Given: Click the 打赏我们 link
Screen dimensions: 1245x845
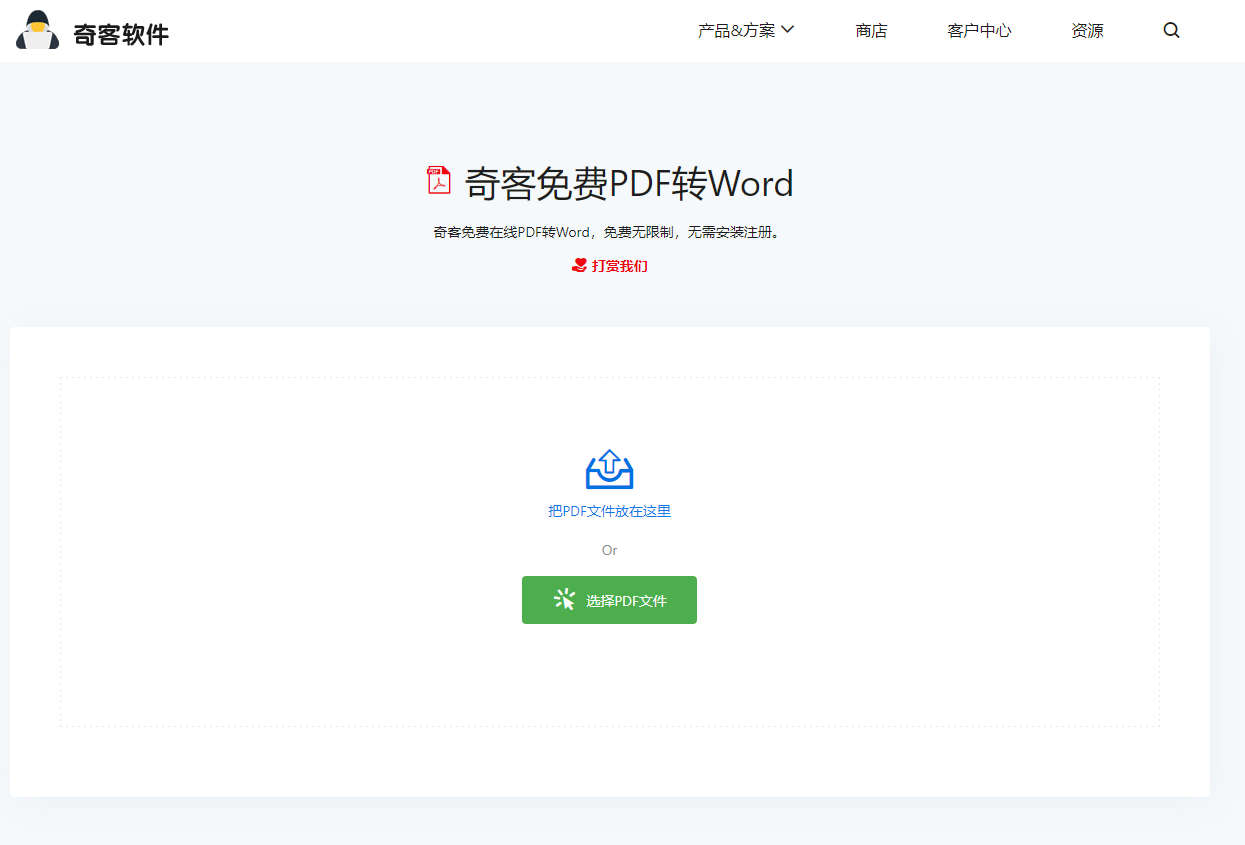Looking at the screenshot, I should [x=619, y=266].
